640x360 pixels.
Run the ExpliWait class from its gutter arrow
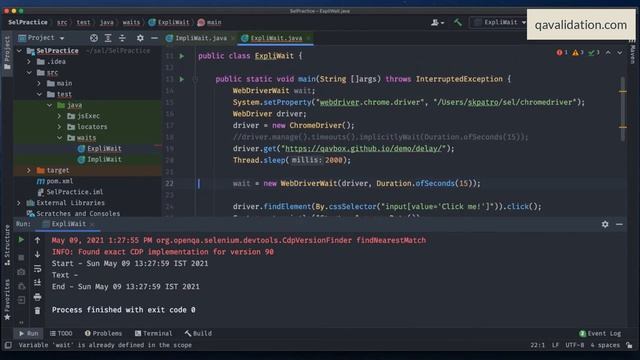click(x=182, y=56)
